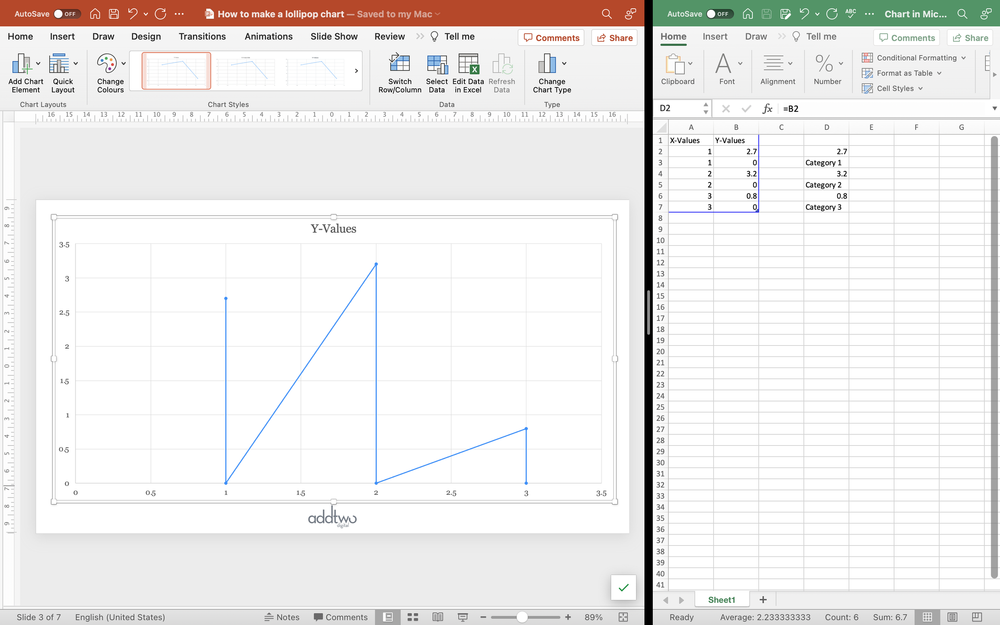Open Conditional Formatting in Excel
This screenshot has width=1000, height=625.
pyautogui.click(x=910, y=57)
